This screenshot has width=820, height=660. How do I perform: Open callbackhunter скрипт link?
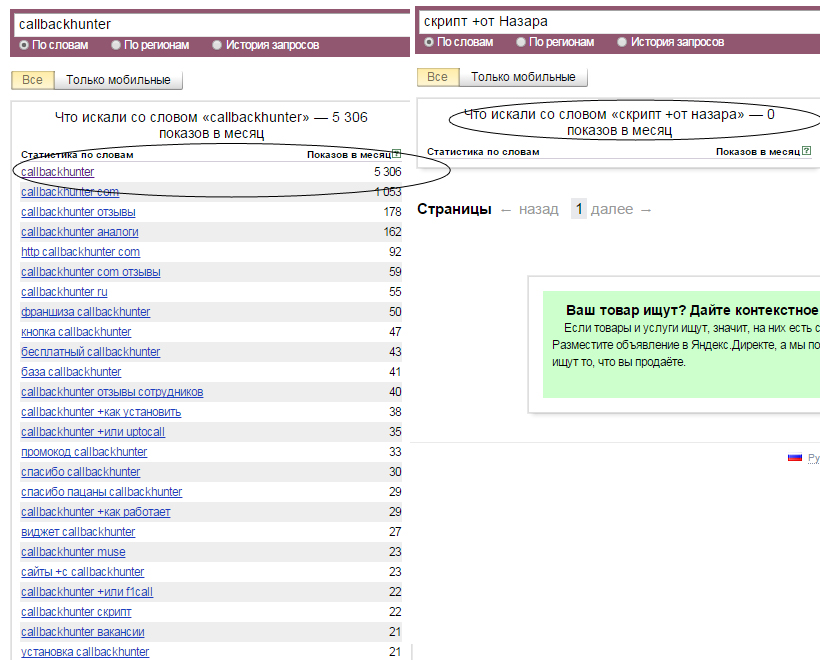click(76, 612)
